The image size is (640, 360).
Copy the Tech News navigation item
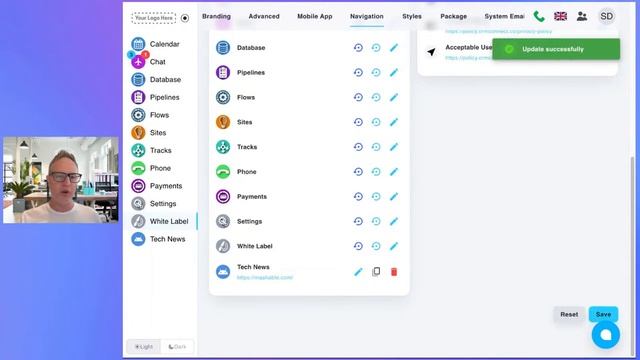pyautogui.click(x=376, y=272)
